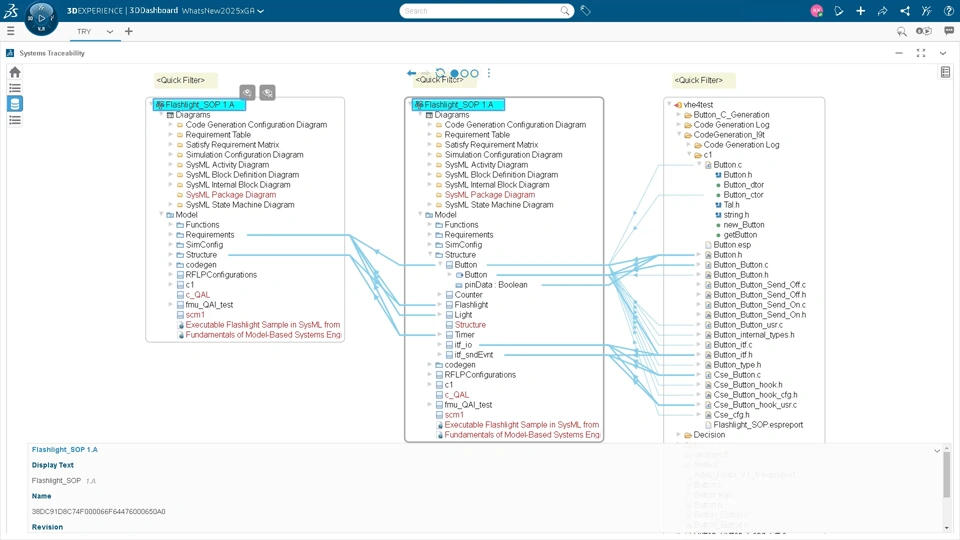Select Cse_Button_hook_cfg.h file
The width and height of the screenshot is (960, 540).
[755, 395]
